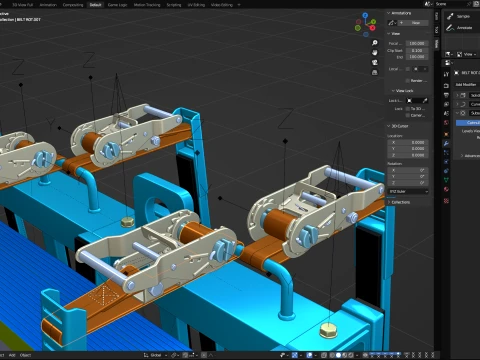Open the Render properties tab icon
Image resolution: width=480 pixels, height=360 pixels.
point(446,86)
